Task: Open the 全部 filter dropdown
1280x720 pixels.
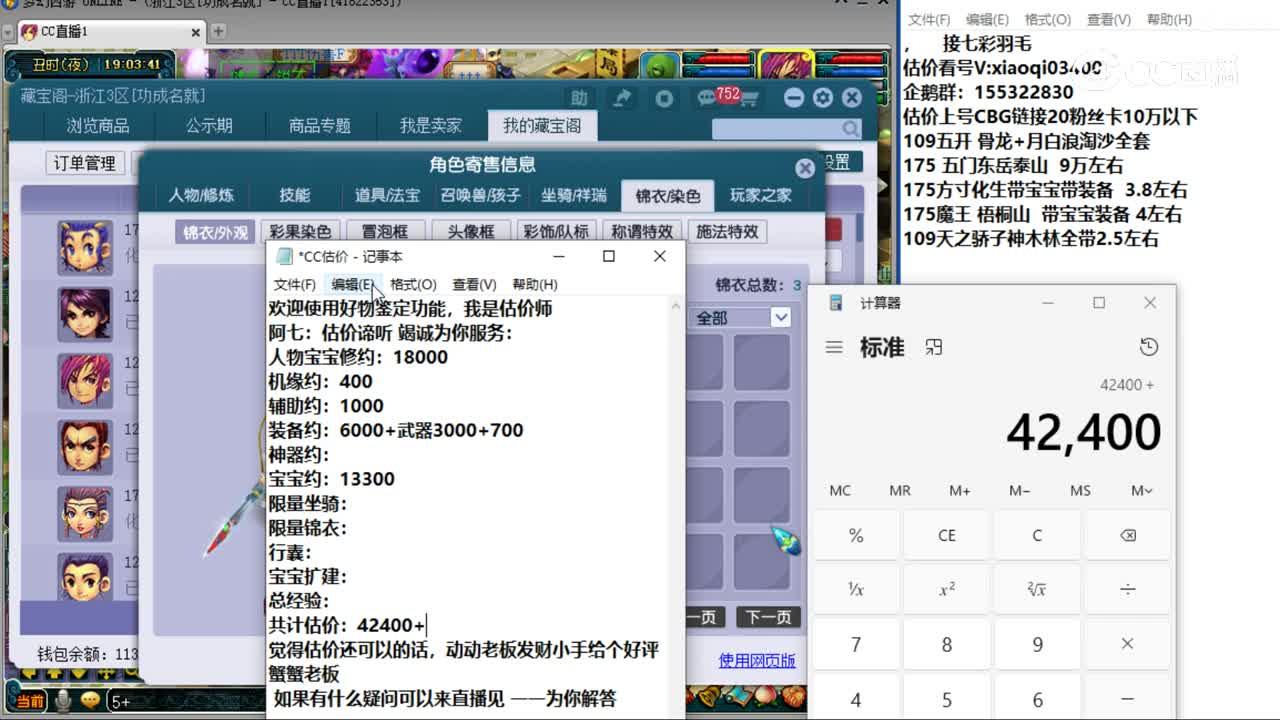Action: point(740,317)
